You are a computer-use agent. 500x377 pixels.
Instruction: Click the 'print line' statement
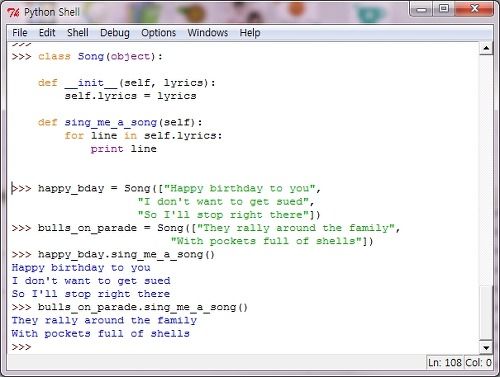[124, 149]
